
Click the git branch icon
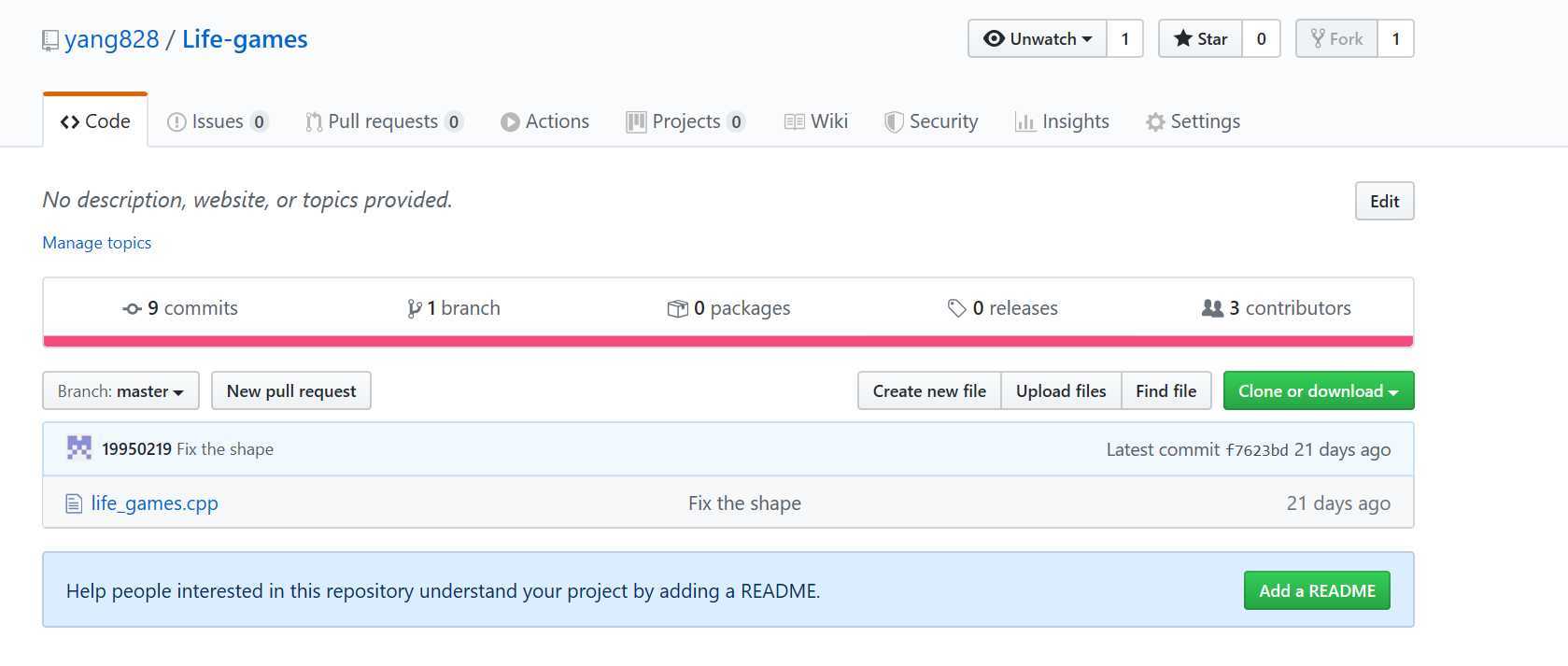pyautogui.click(x=415, y=309)
